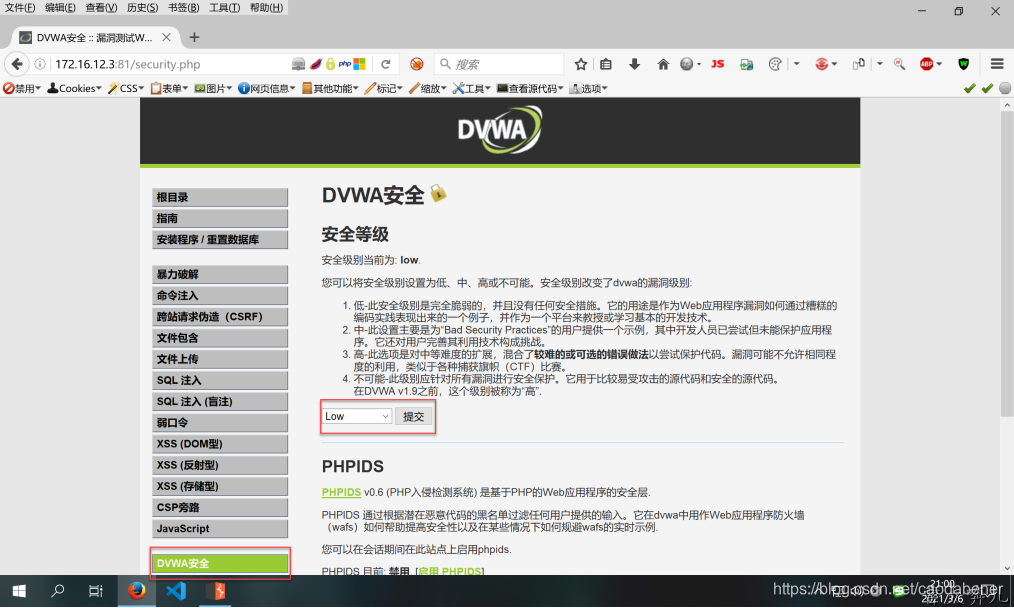Click the ABP Adblock Plus icon
Image resolution: width=1014 pixels, height=608 pixels.
click(x=927, y=64)
